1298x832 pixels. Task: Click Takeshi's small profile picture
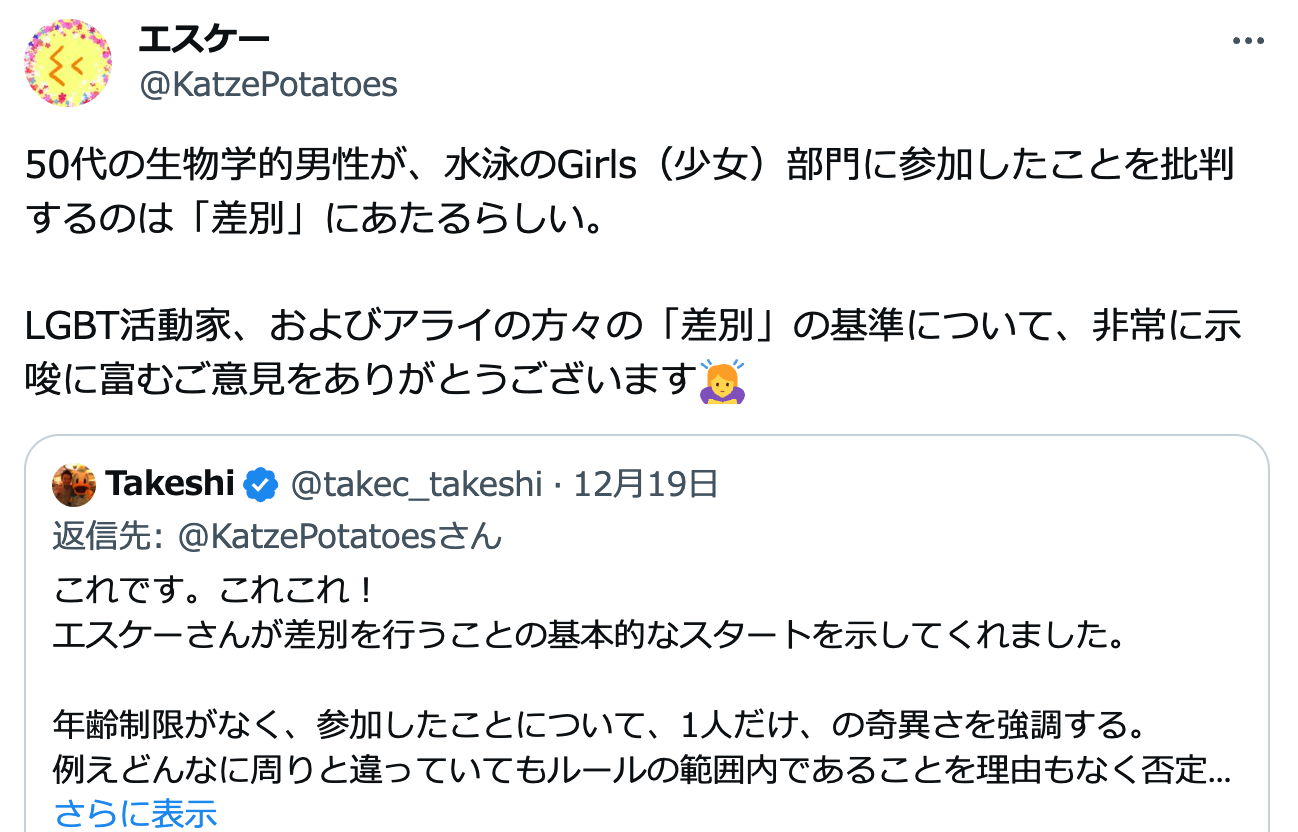click(74, 485)
